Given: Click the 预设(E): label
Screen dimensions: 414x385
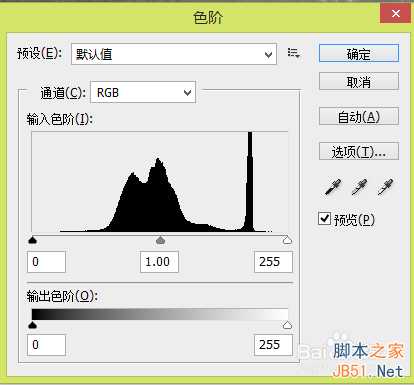Looking at the screenshot, I should tap(40, 53).
